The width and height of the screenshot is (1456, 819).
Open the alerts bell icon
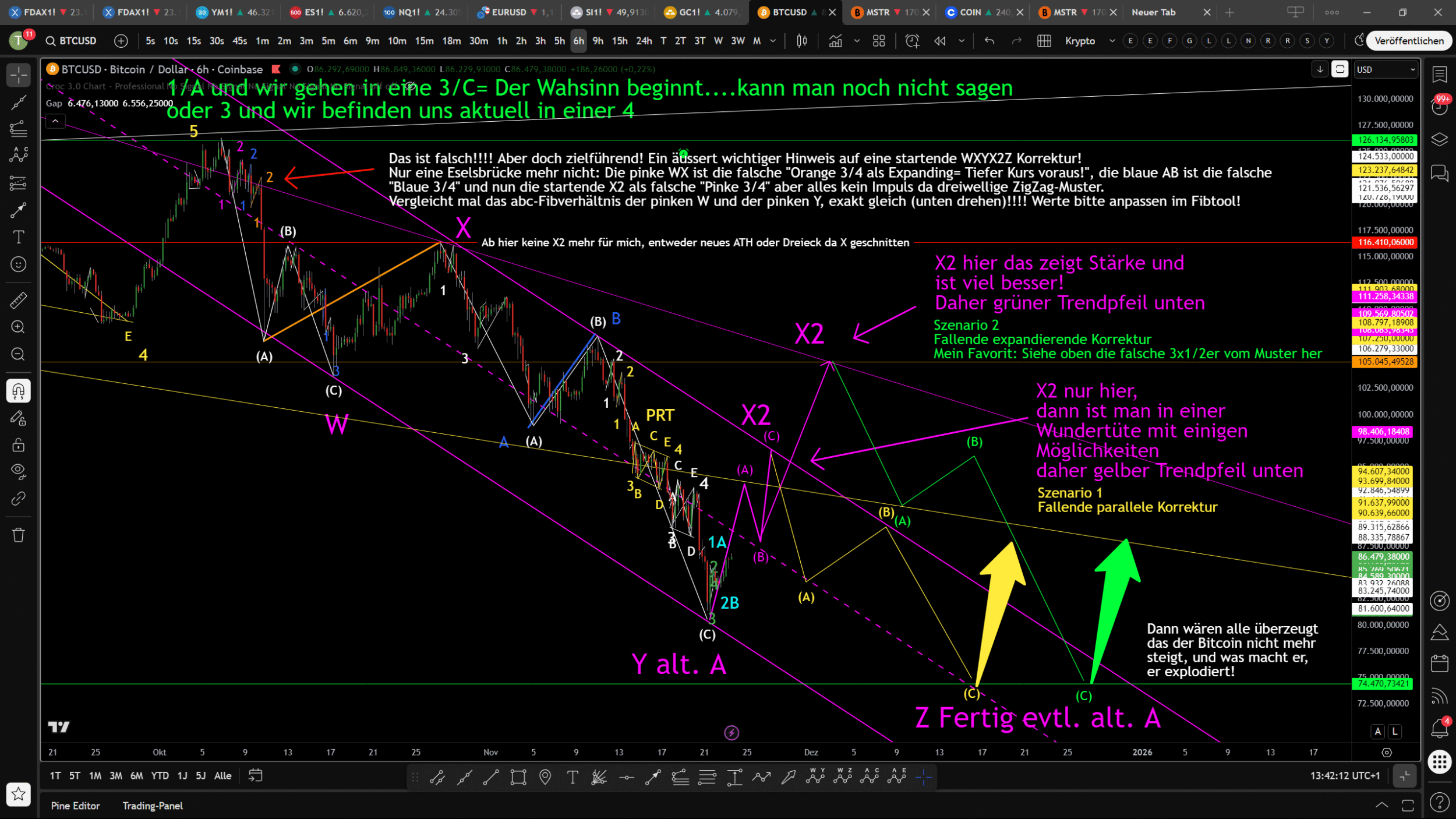[1439, 728]
